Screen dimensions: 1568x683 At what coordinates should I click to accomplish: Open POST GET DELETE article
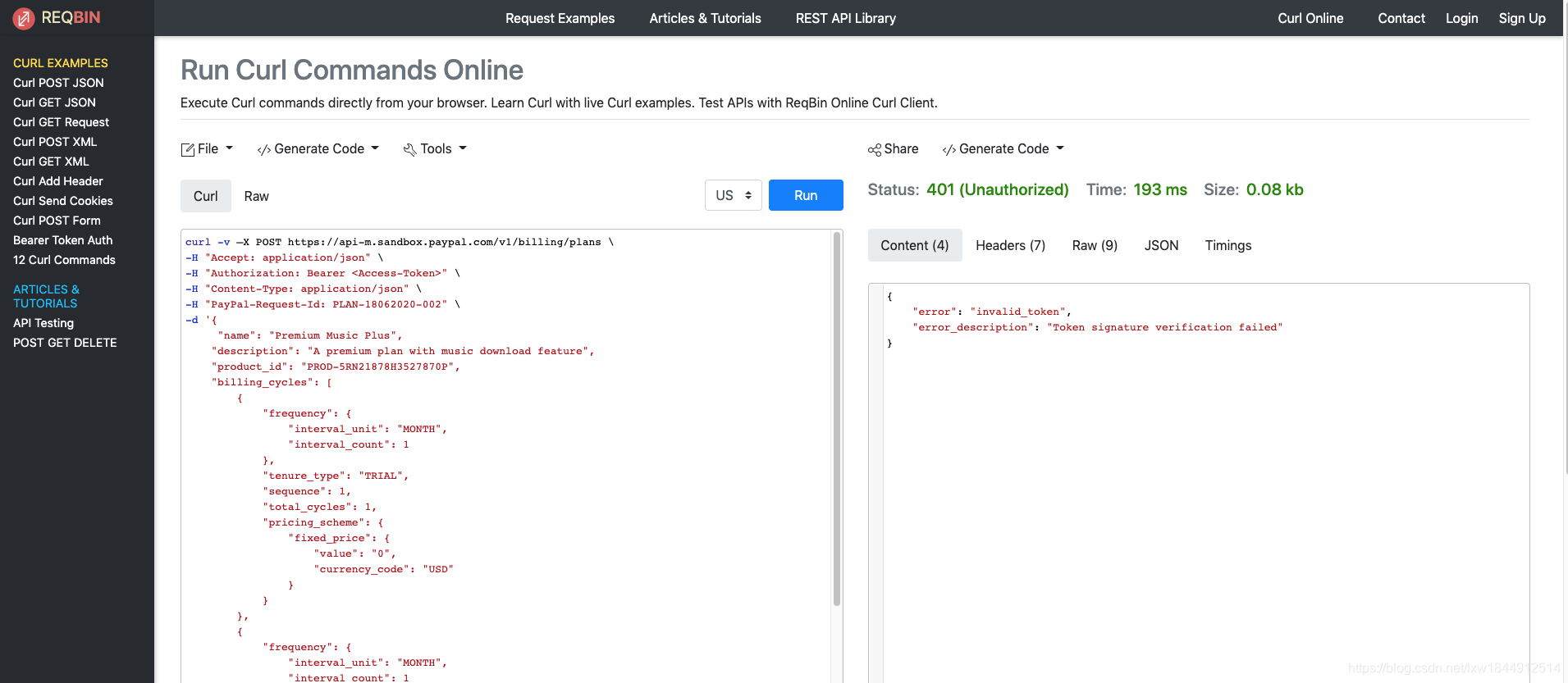(x=65, y=343)
